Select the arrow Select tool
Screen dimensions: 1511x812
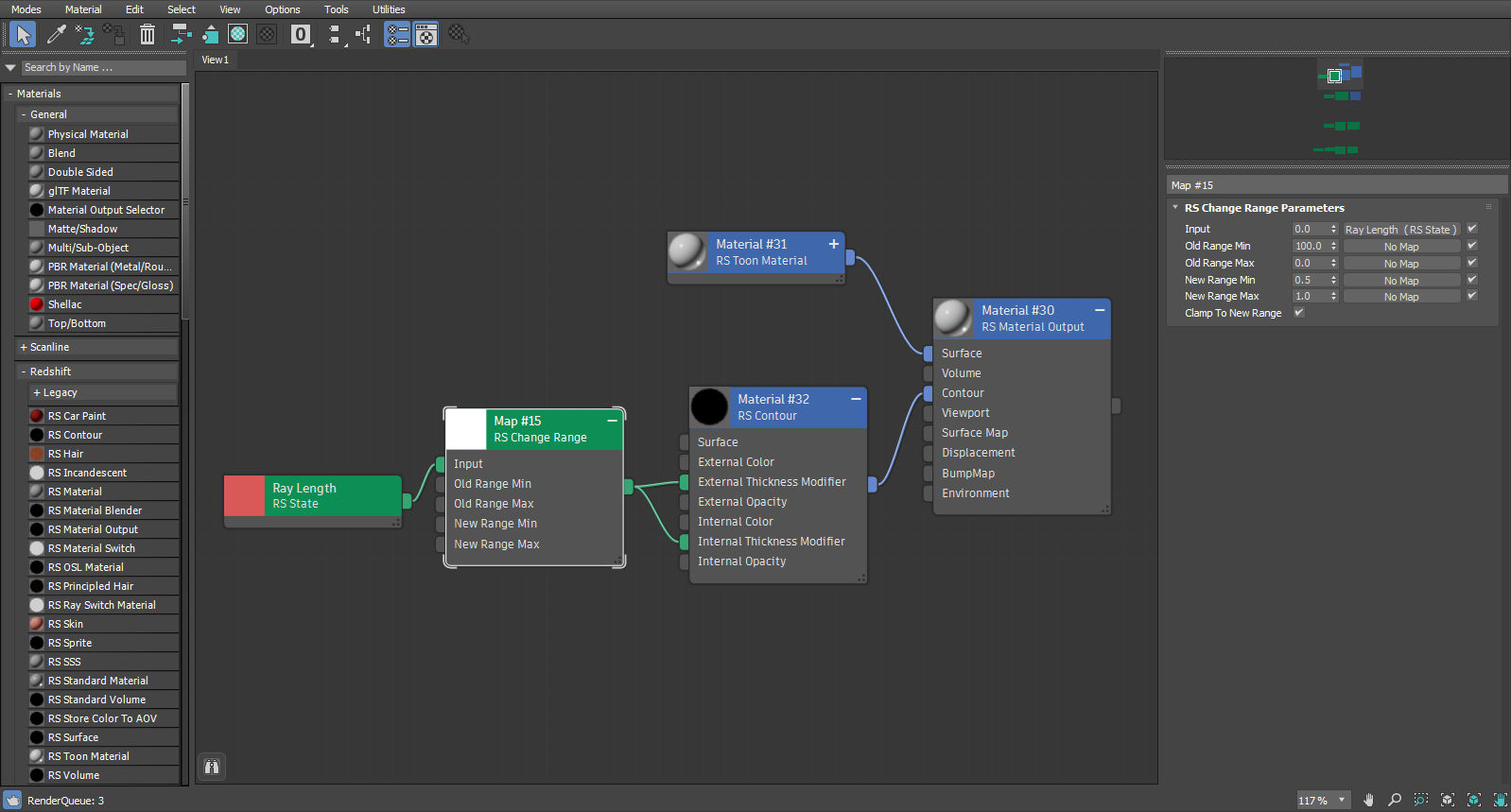(23, 35)
